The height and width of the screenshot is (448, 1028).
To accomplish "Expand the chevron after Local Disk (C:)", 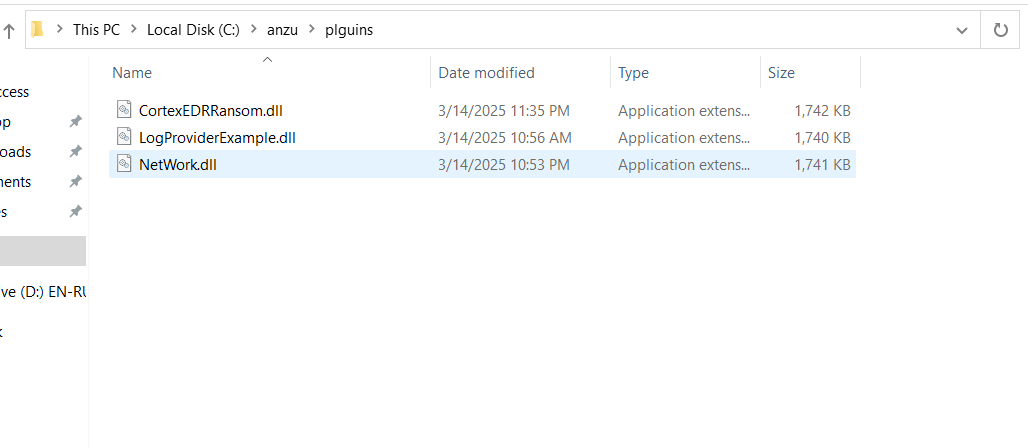I will coord(254,30).
